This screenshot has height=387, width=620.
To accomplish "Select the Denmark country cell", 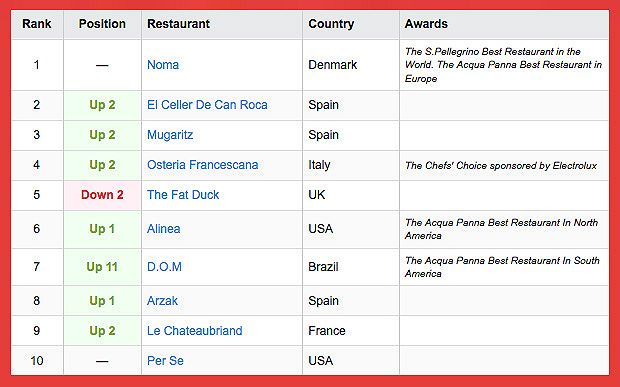I will pos(333,65).
